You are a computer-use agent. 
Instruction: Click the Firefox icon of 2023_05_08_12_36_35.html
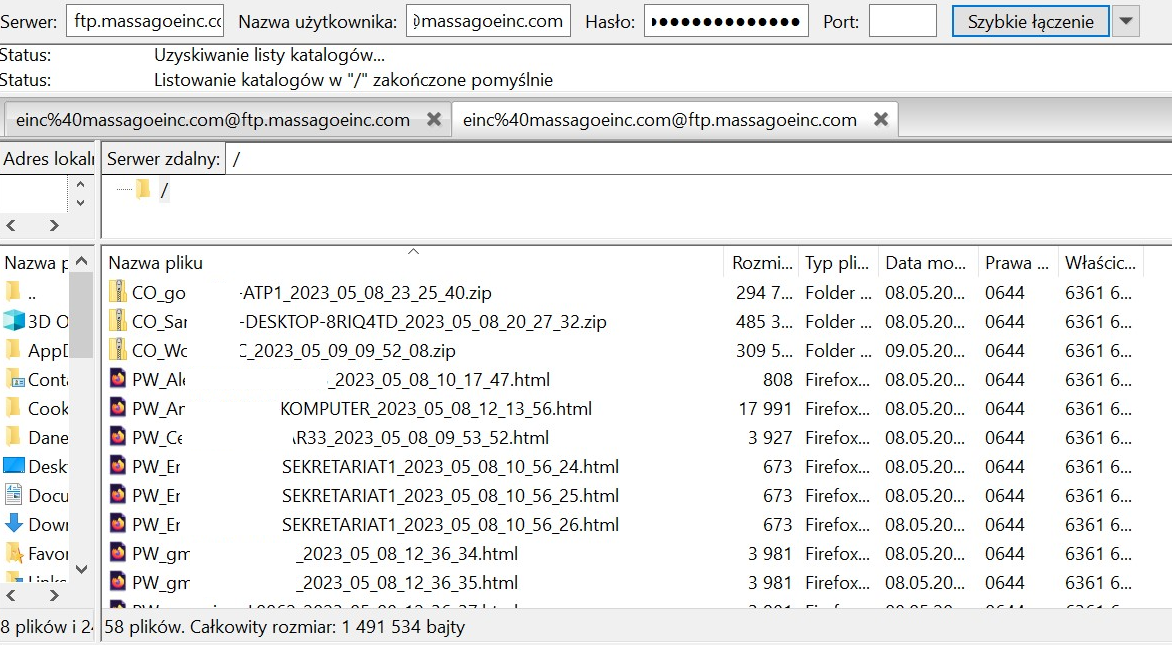pos(117,582)
